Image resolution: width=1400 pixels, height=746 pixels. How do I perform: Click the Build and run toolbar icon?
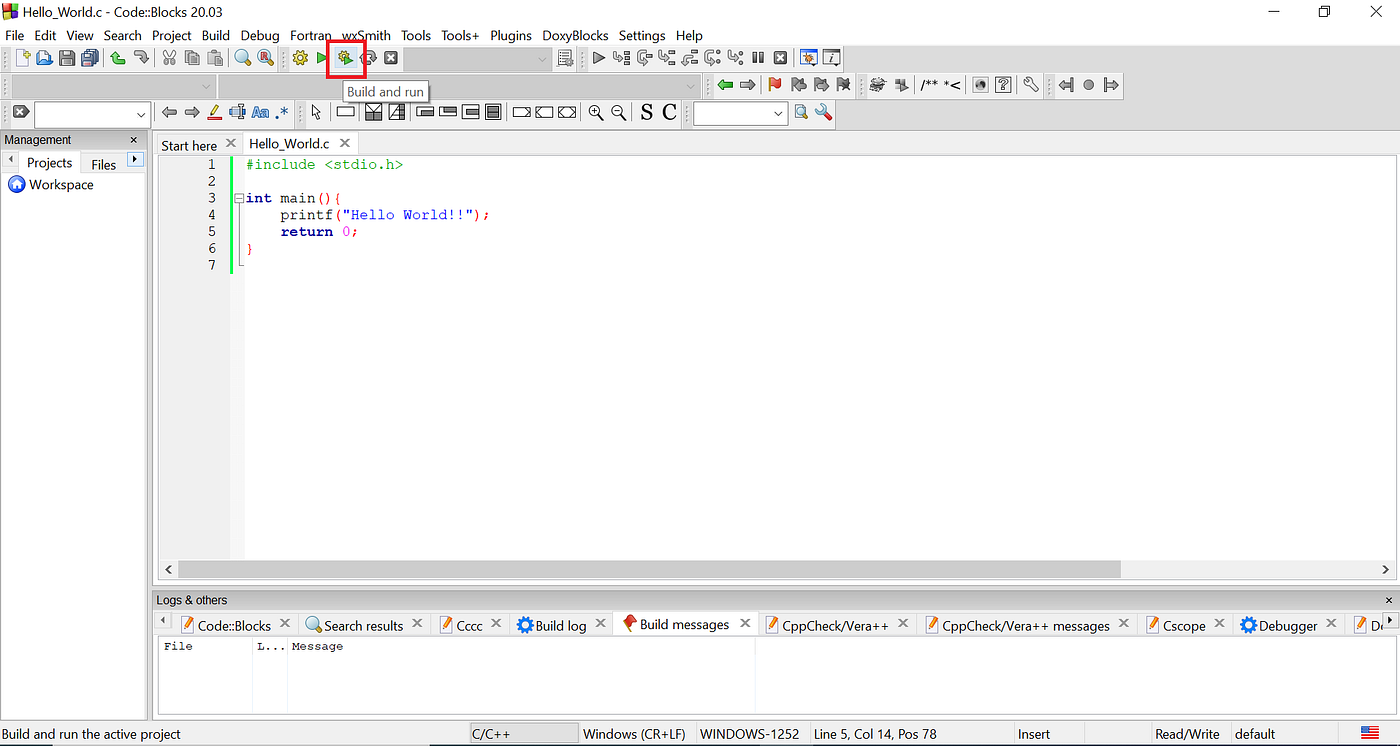pos(346,58)
